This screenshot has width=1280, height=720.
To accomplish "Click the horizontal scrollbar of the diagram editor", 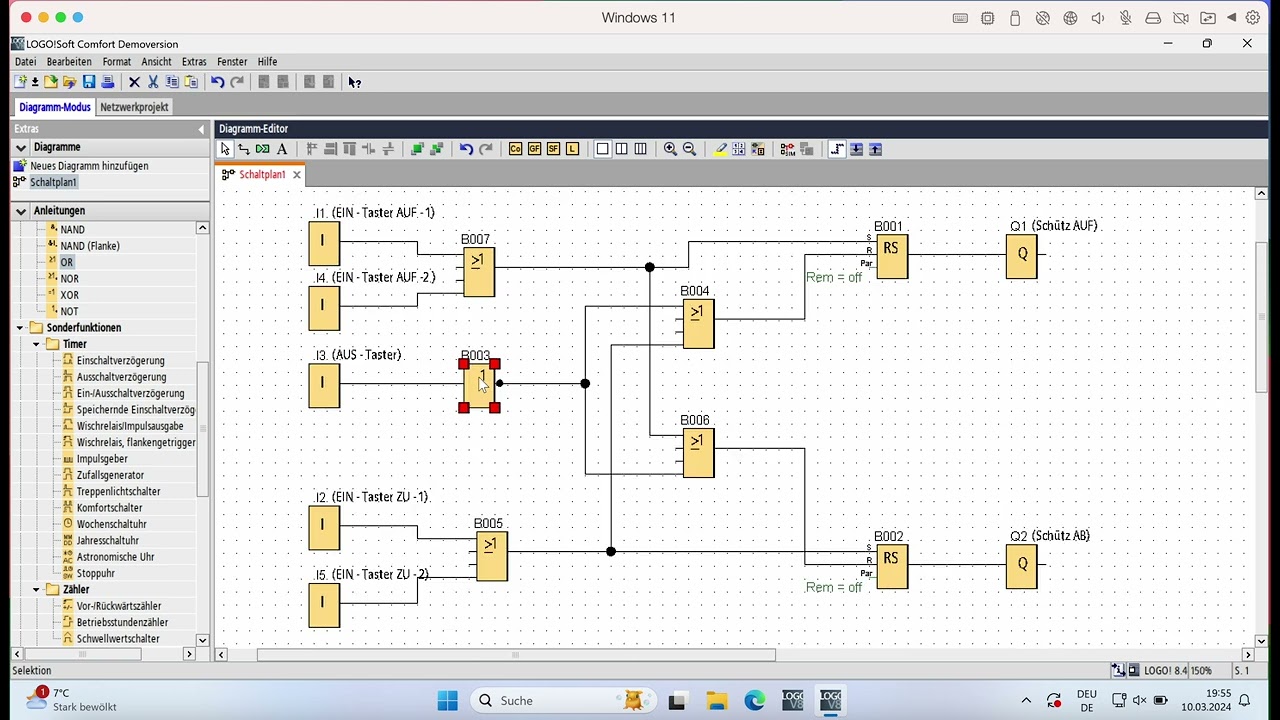I will 516,655.
